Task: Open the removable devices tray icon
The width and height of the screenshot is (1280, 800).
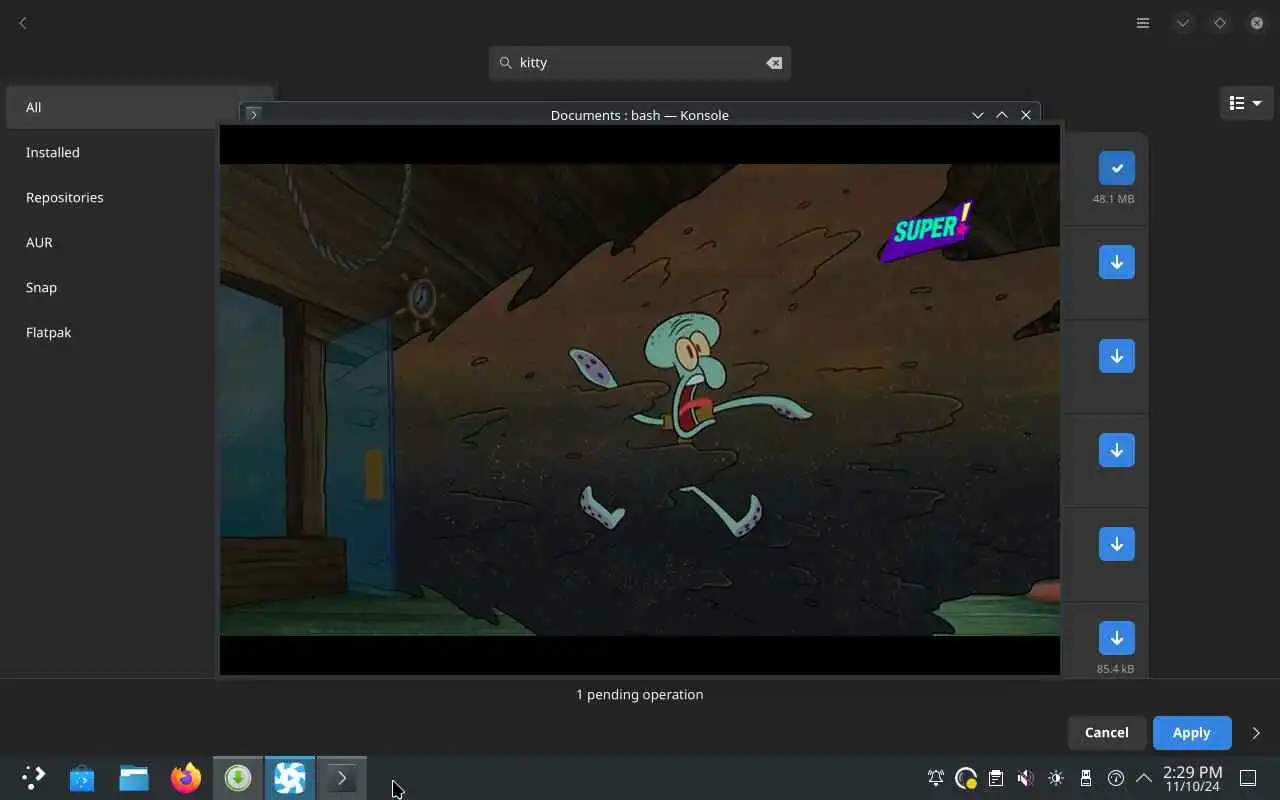Action: tap(1086, 778)
